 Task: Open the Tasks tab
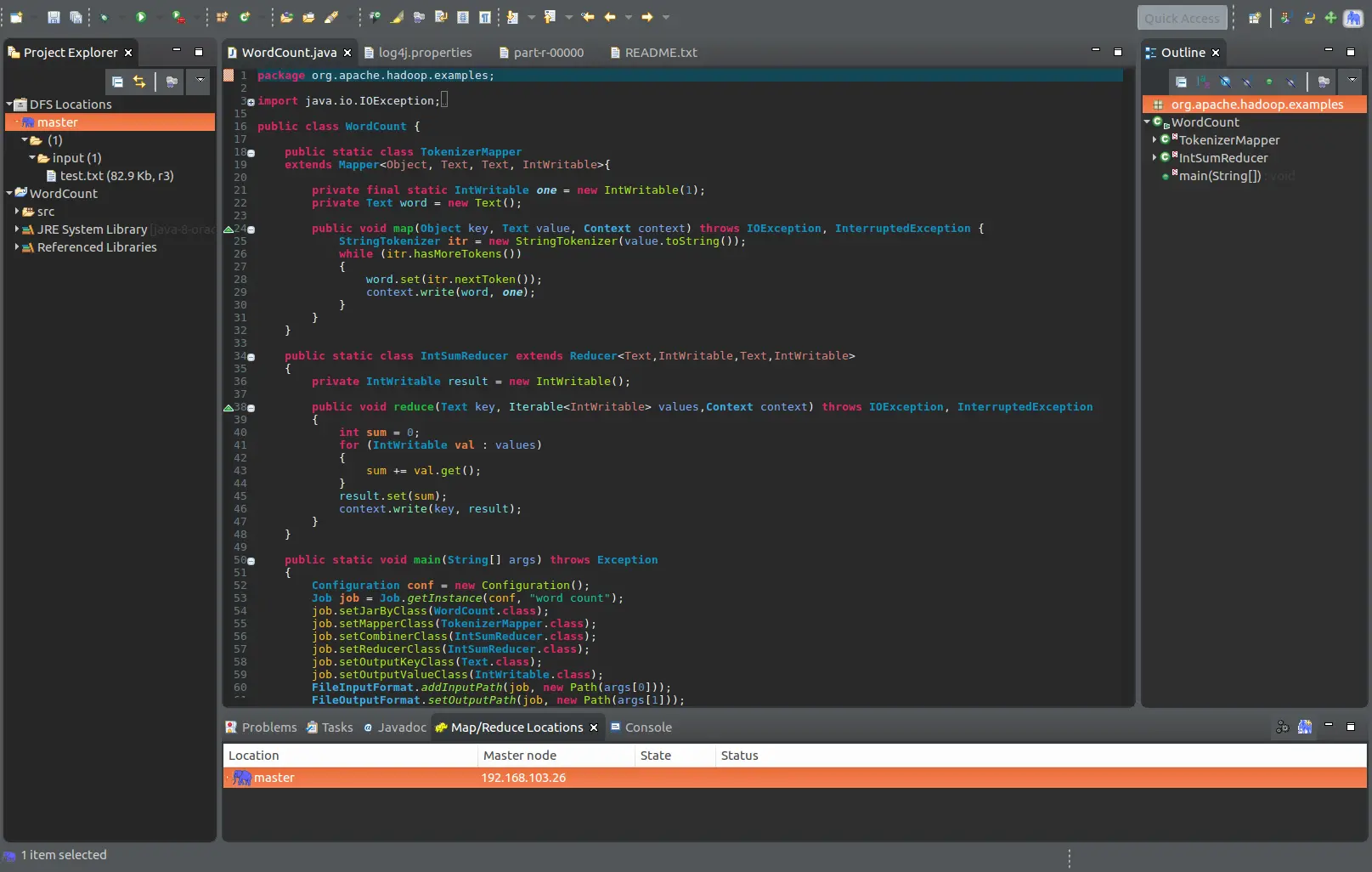[x=330, y=728]
